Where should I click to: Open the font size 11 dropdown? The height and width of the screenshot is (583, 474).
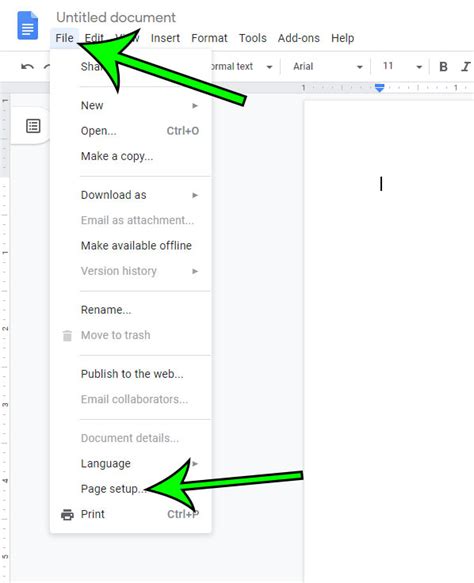click(402, 67)
